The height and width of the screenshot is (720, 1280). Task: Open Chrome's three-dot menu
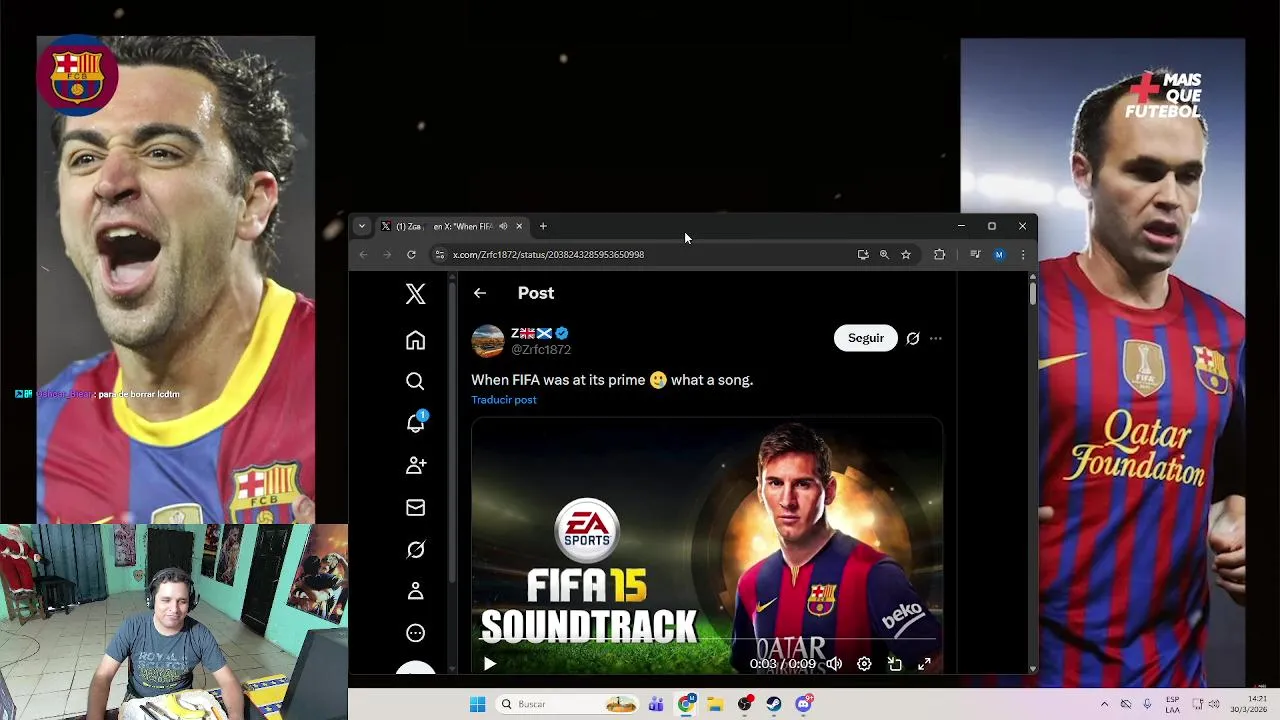1022,255
